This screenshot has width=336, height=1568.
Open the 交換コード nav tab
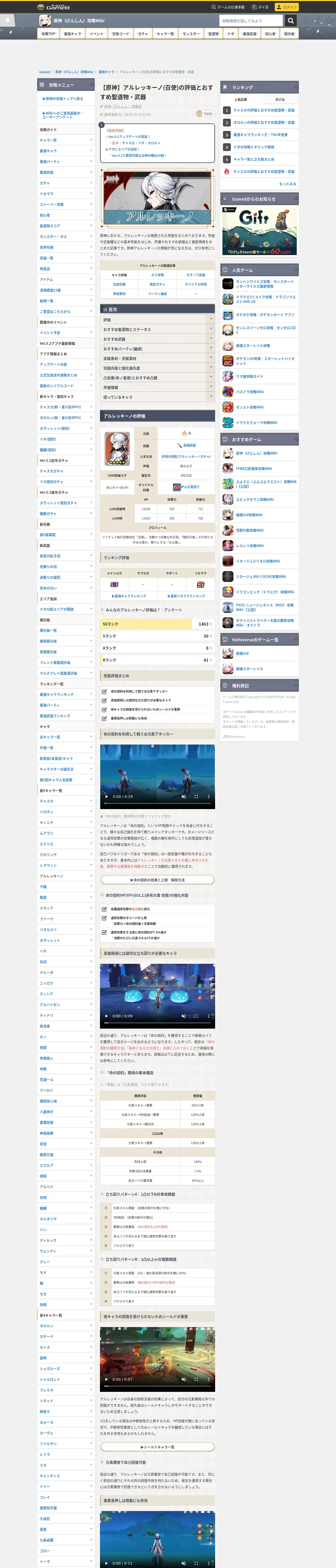[120, 34]
